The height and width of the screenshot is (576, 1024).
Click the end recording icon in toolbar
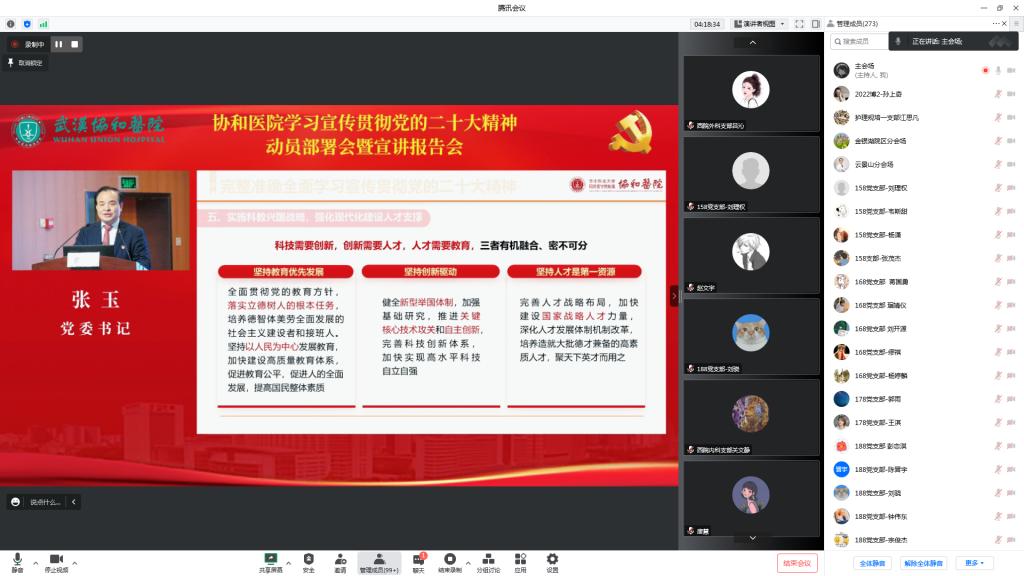point(449,559)
